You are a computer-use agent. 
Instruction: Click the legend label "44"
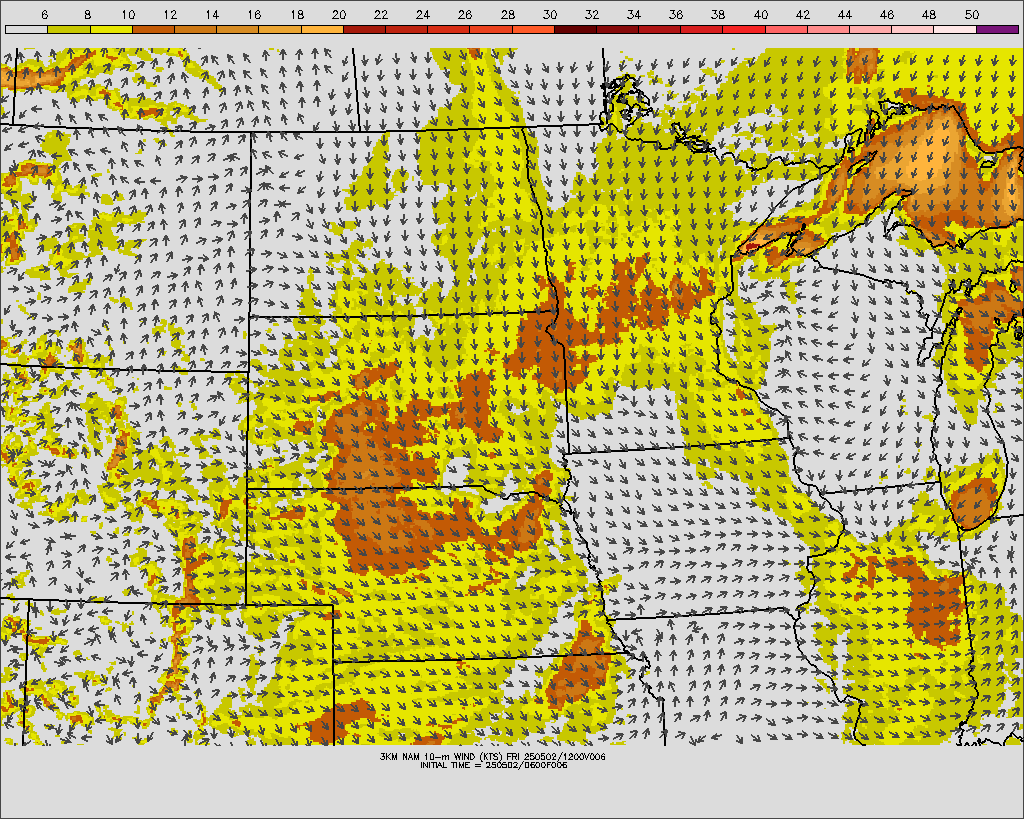tap(845, 14)
